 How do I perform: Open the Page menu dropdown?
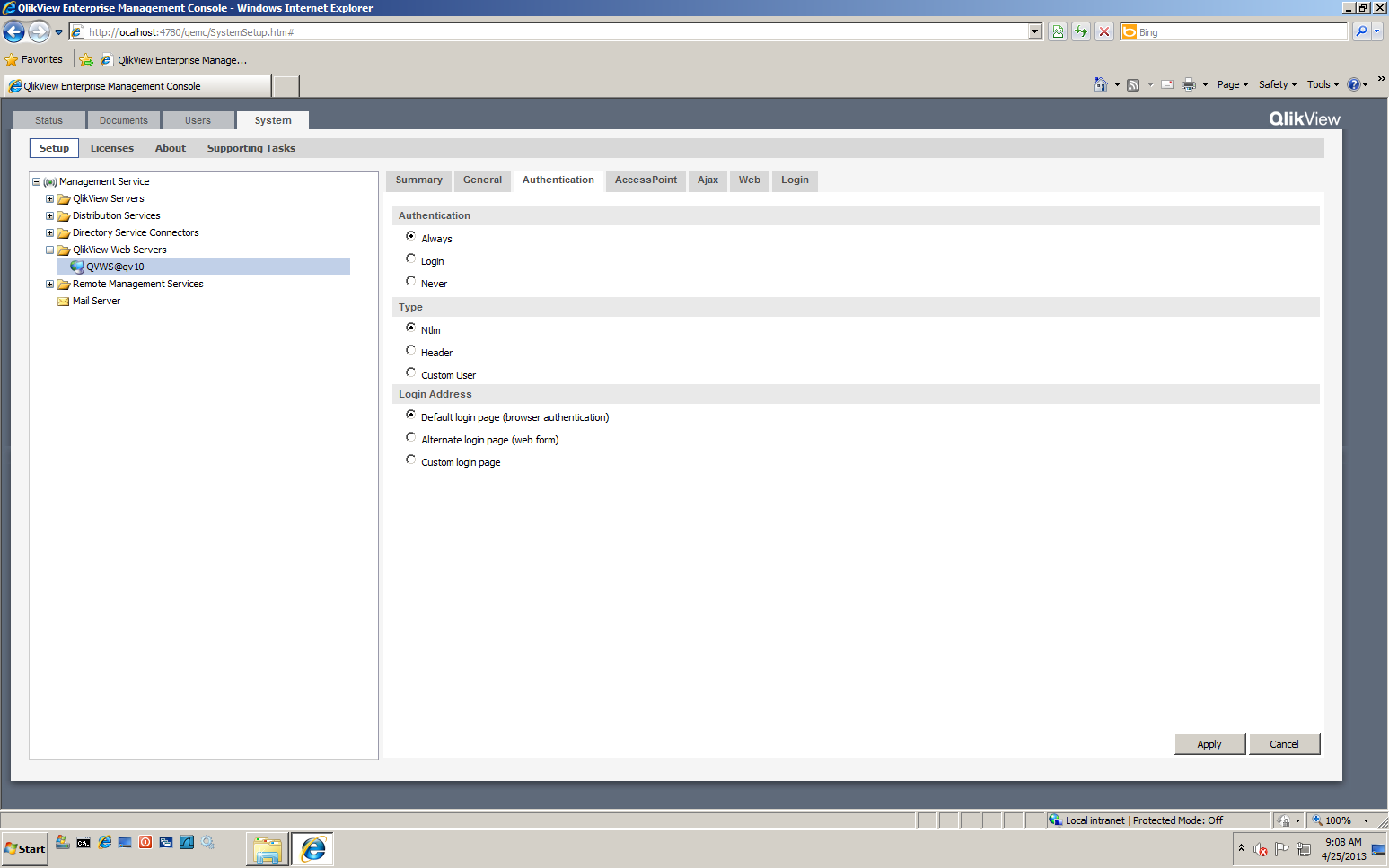tap(1233, 84)
